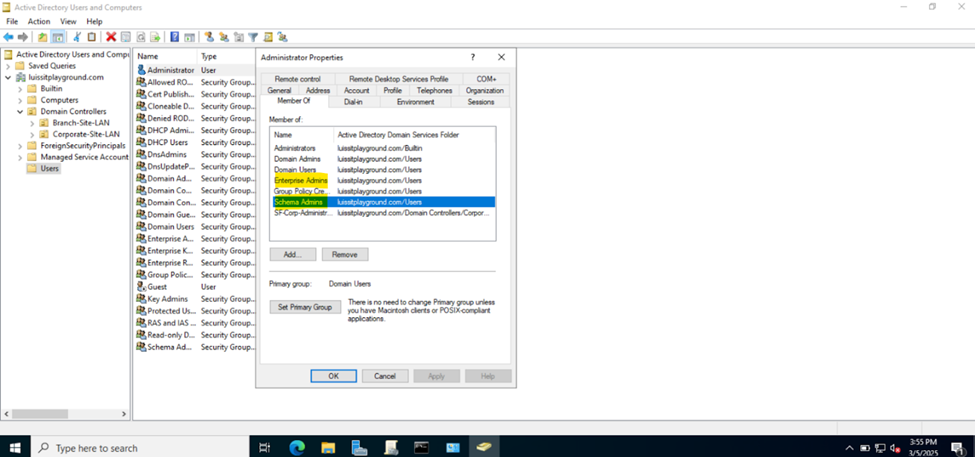Open the Command Prompt taskbar icon
The width and height of the screenshot is (975, 457).
(x=422, y=447)
